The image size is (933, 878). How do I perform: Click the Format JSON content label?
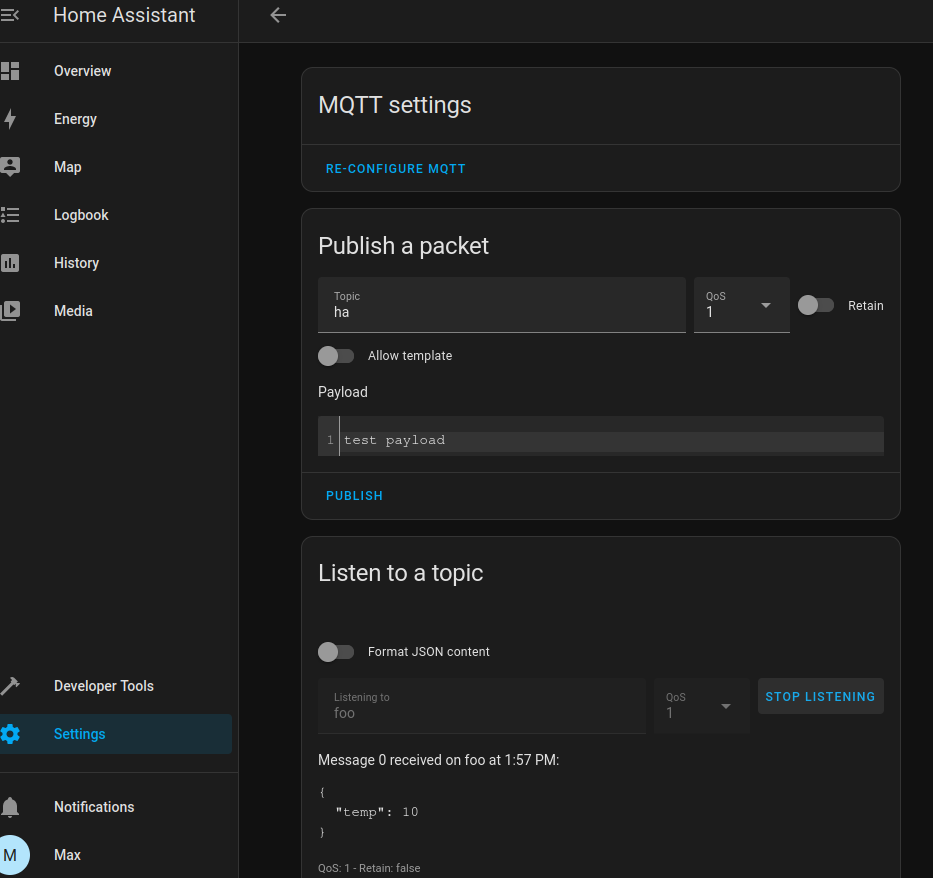tap(428, 652)
